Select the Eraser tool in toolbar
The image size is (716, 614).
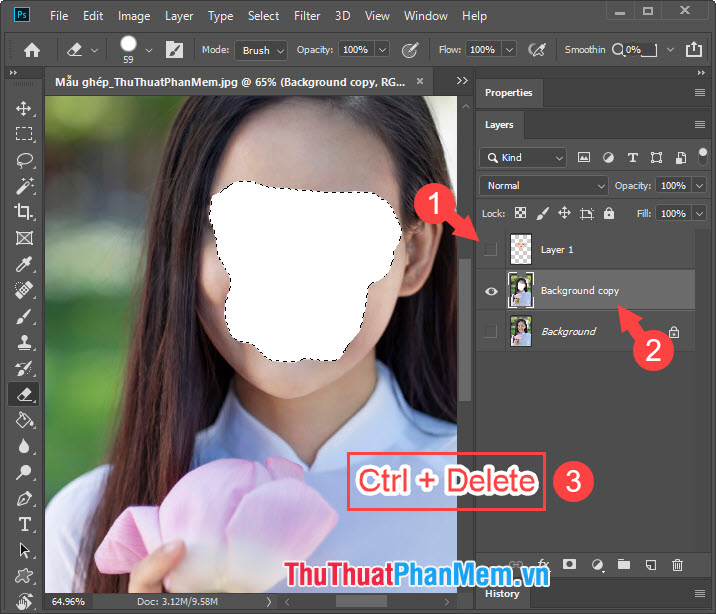(x=24, y=394)
